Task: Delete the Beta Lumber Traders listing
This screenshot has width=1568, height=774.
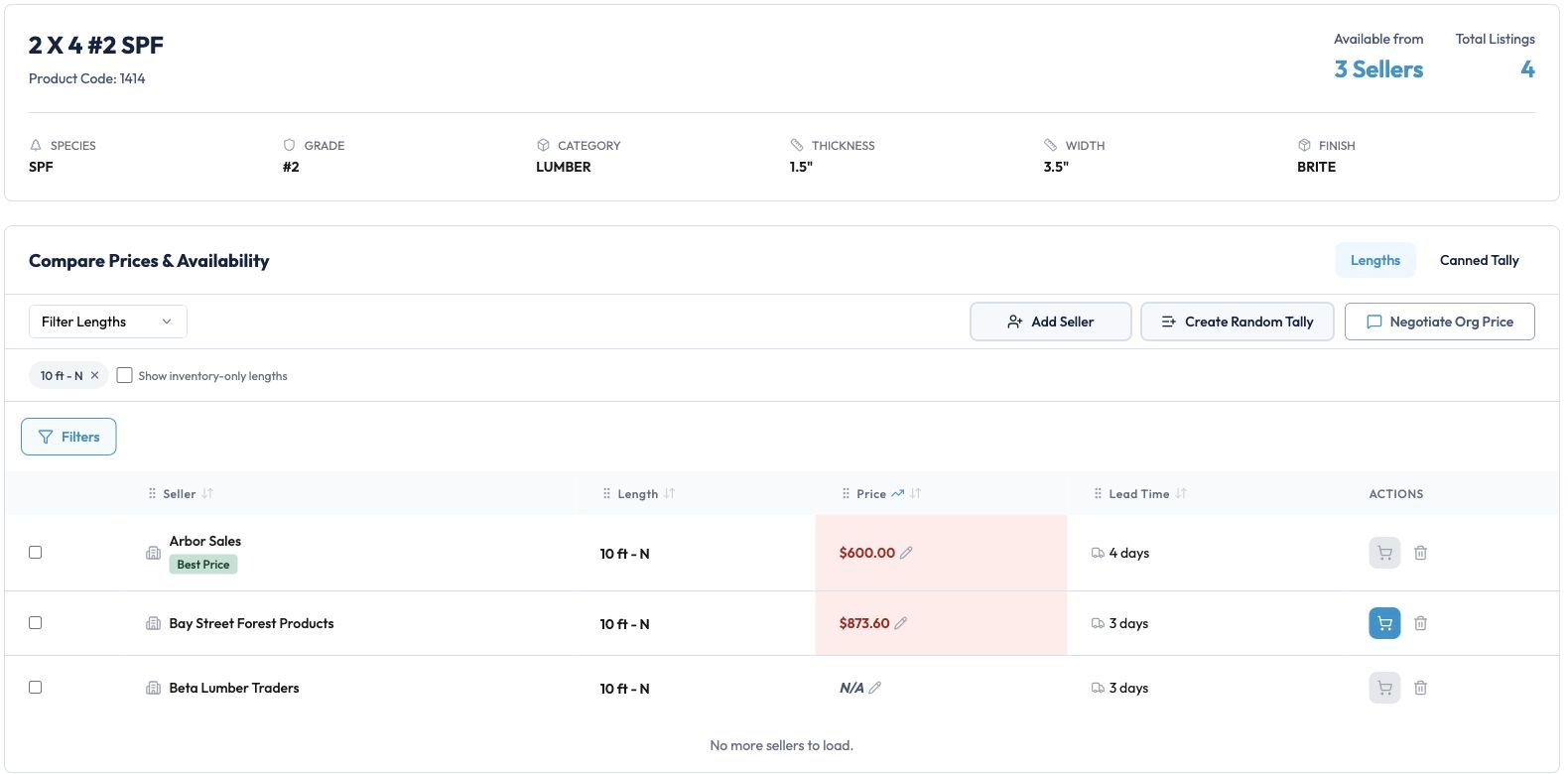Action: (1420, 688)
